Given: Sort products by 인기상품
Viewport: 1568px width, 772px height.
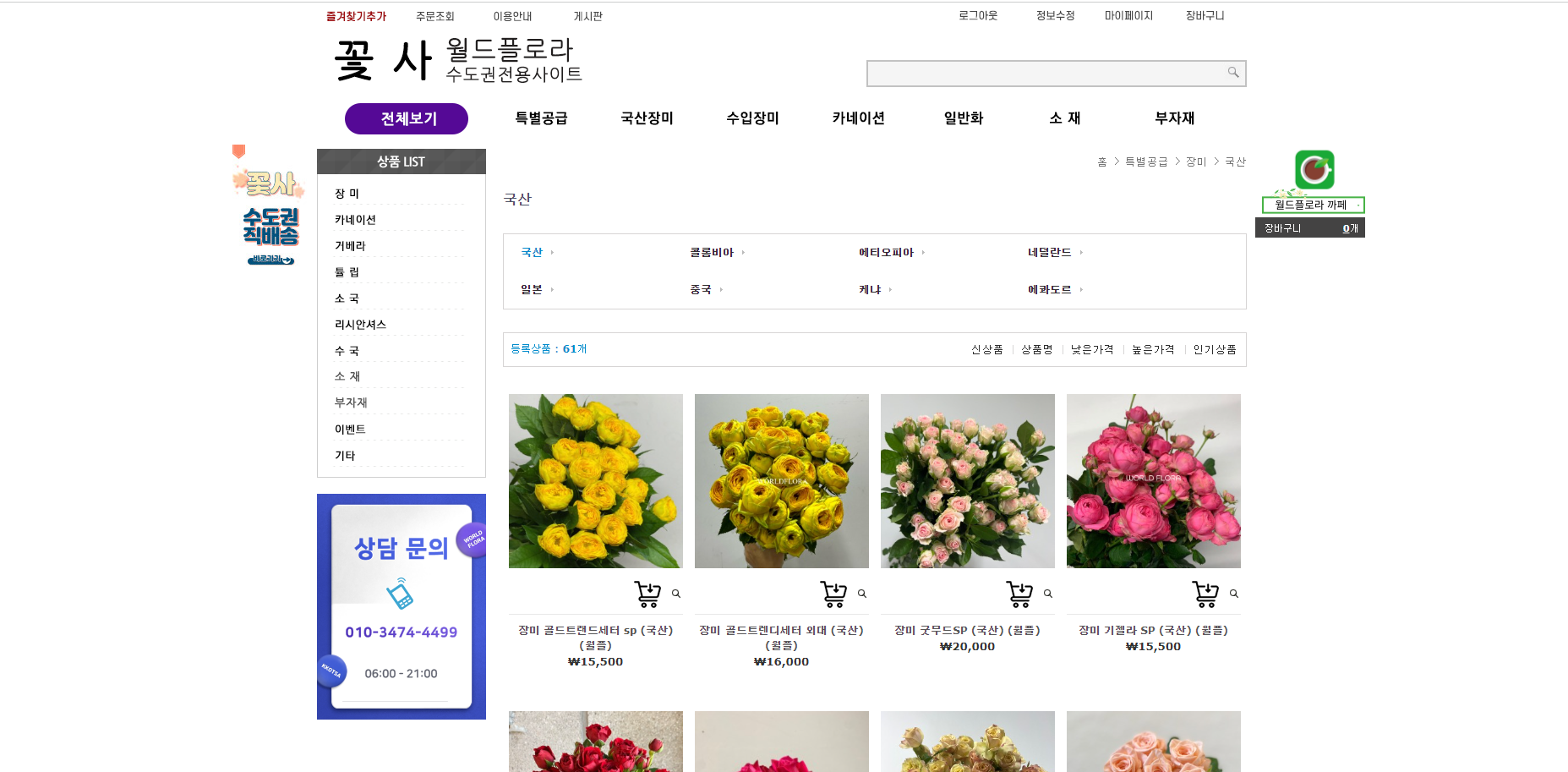Looking at the screenshot, I should click(1215, 349).
